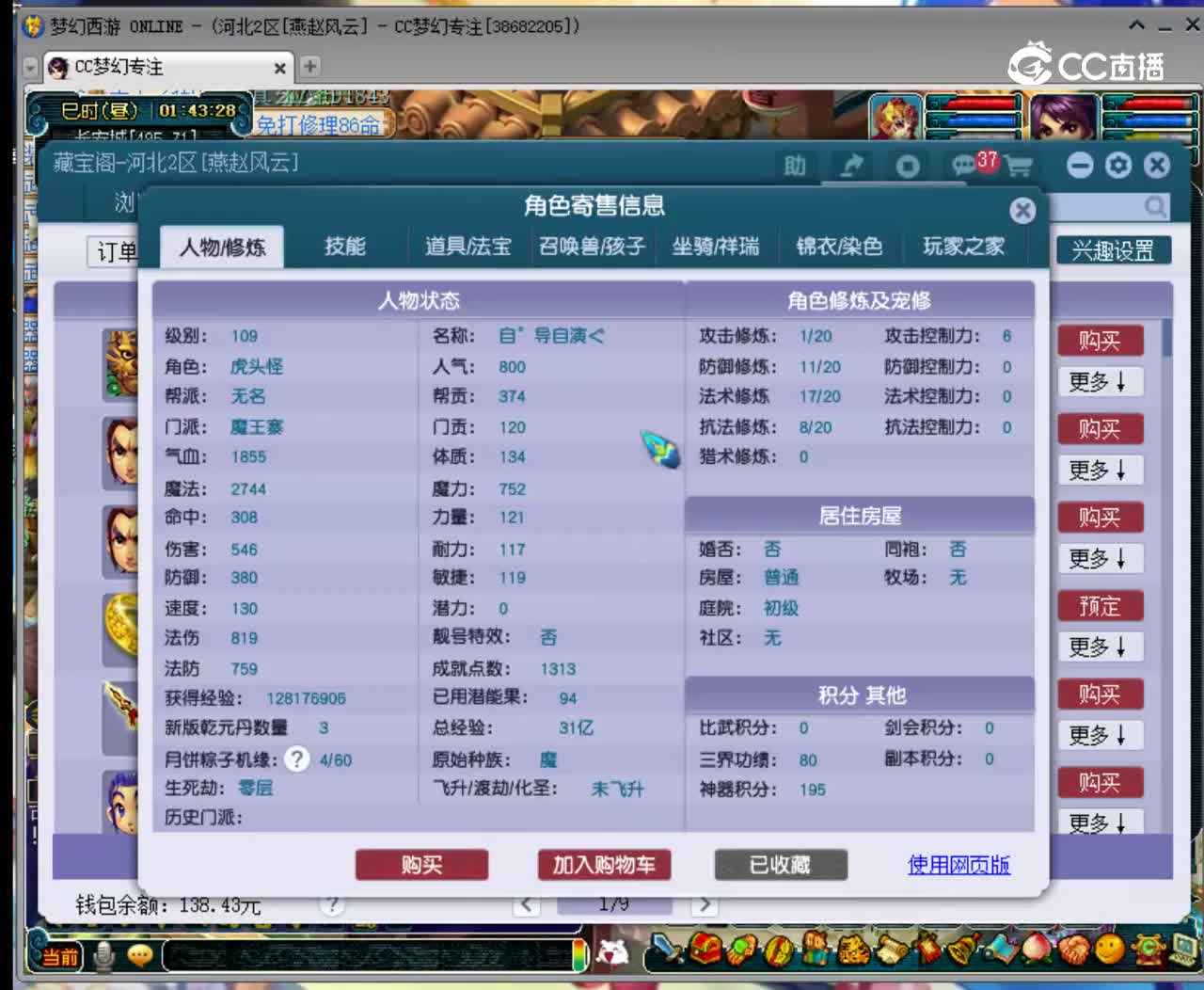Image resolution: width=1204 pixels, height=990 pixels.
Task: Click the peach icon in game toolbar
Action: pos(1037,949)
